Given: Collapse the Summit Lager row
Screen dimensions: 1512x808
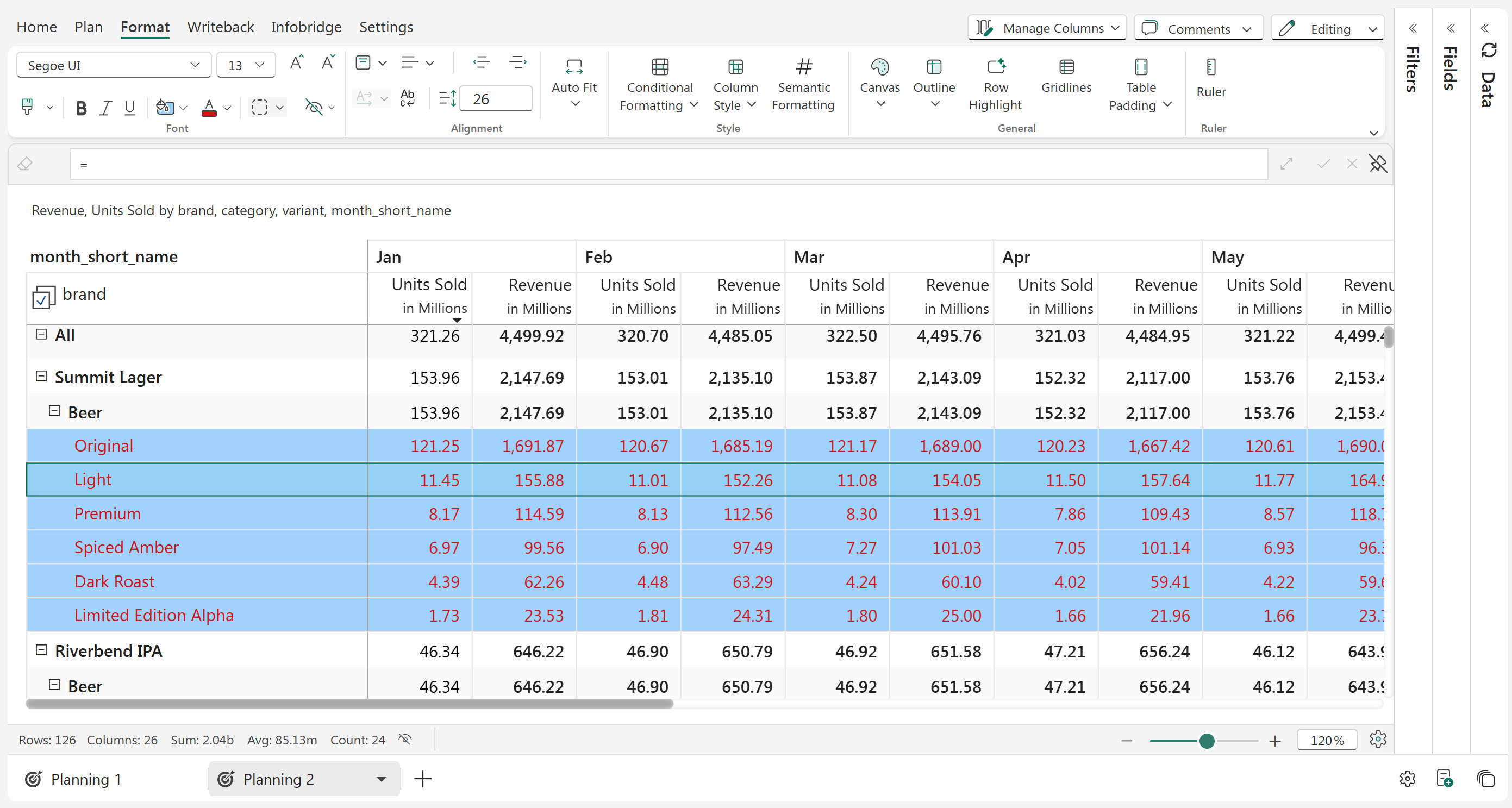Looking at the screenshot, I should tap(41, 376).
